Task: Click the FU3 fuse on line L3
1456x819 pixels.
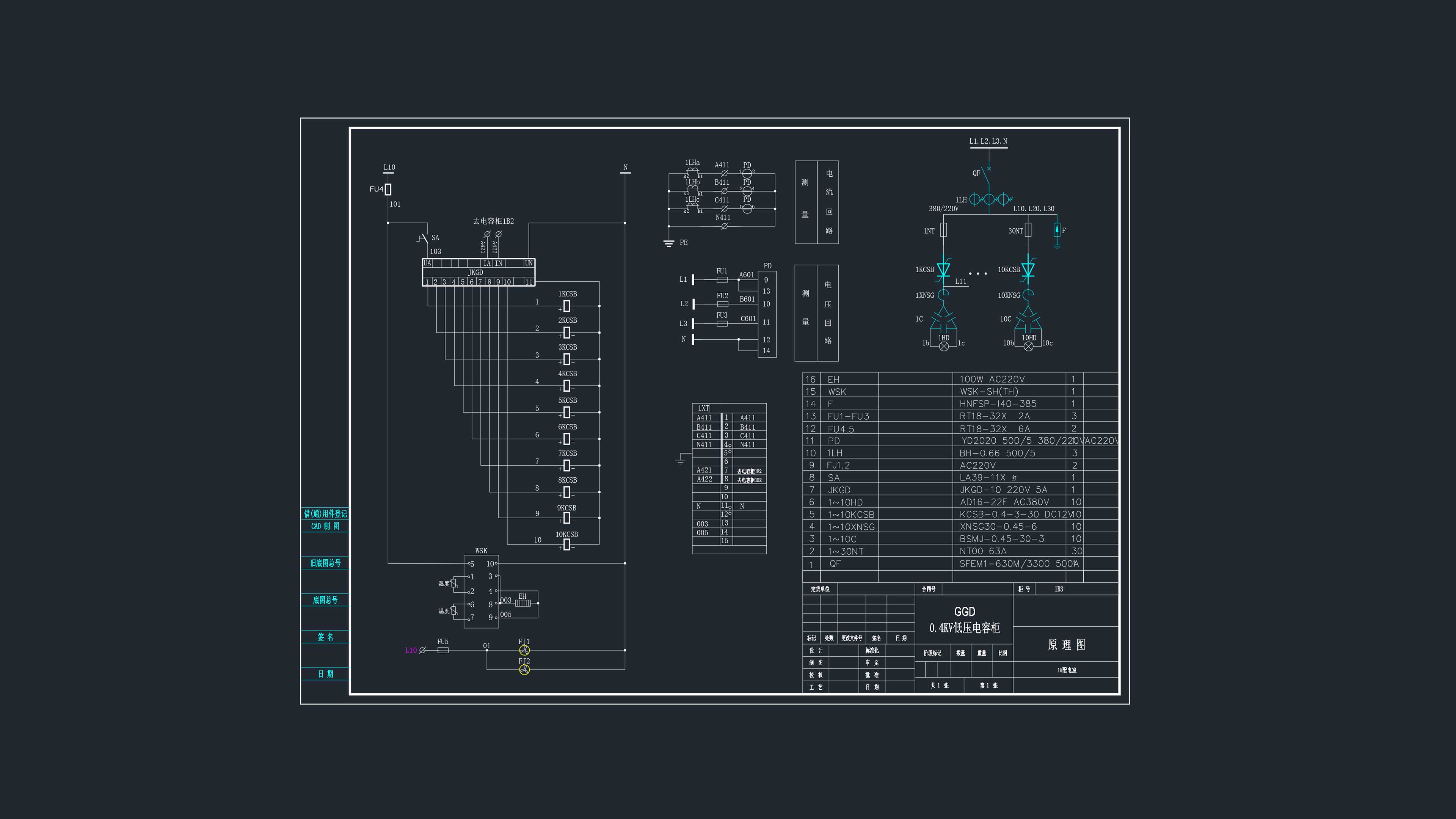Action: click(722, 324)
